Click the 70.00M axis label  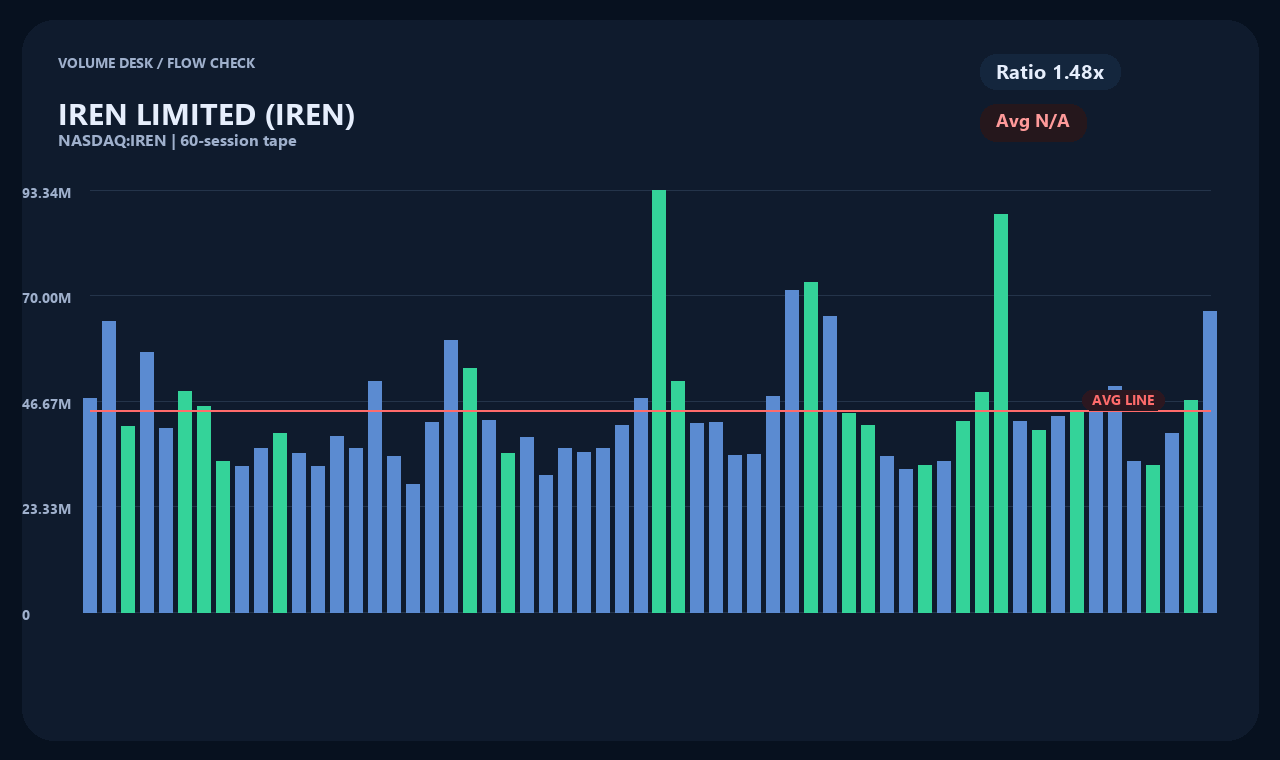point(47,298)
